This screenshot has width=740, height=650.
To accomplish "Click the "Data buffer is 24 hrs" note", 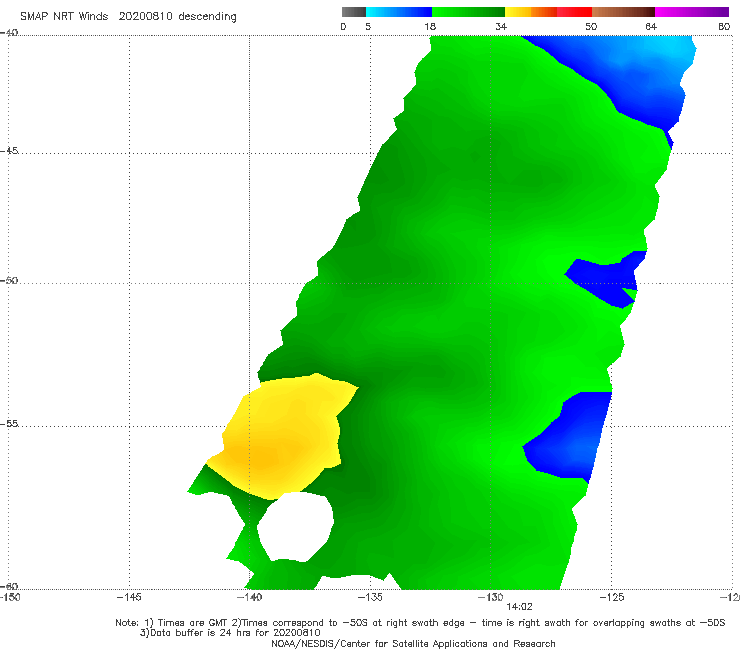I will point(230,633).
